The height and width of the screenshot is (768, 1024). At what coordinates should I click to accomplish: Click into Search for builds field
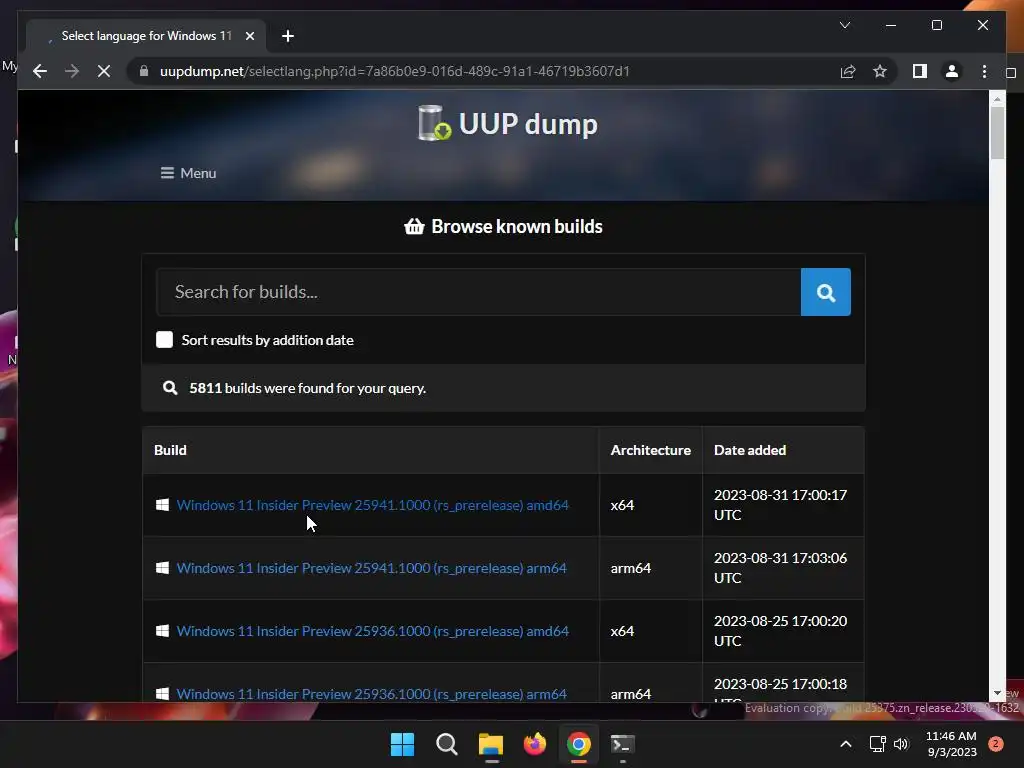(x=479, y=292)
